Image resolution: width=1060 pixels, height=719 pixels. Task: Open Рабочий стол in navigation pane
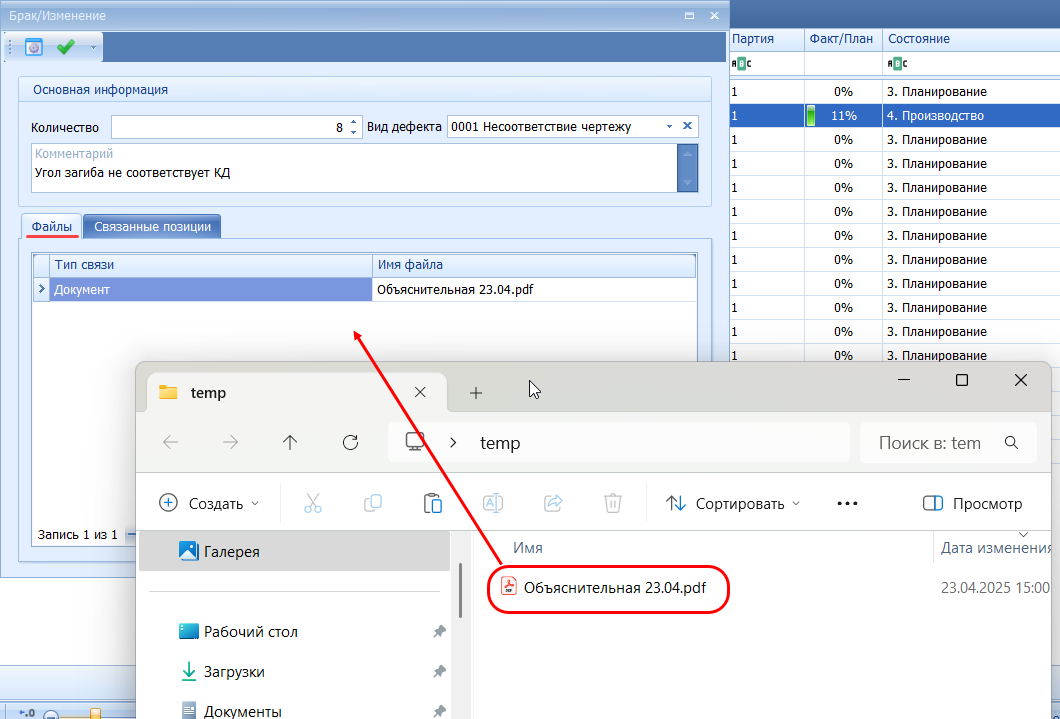(x=250, y=632)
